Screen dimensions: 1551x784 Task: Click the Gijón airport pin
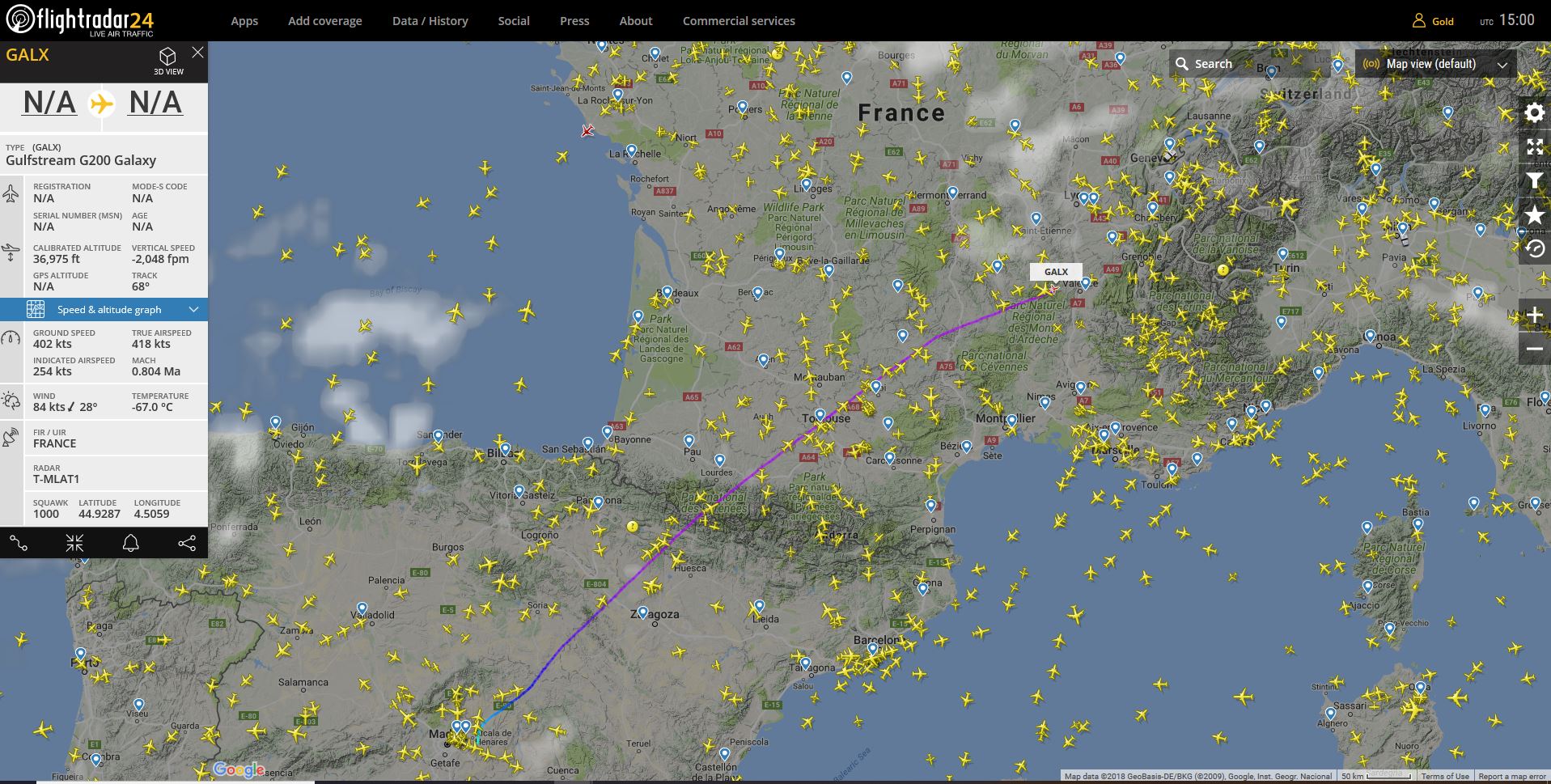click(276, 422)
